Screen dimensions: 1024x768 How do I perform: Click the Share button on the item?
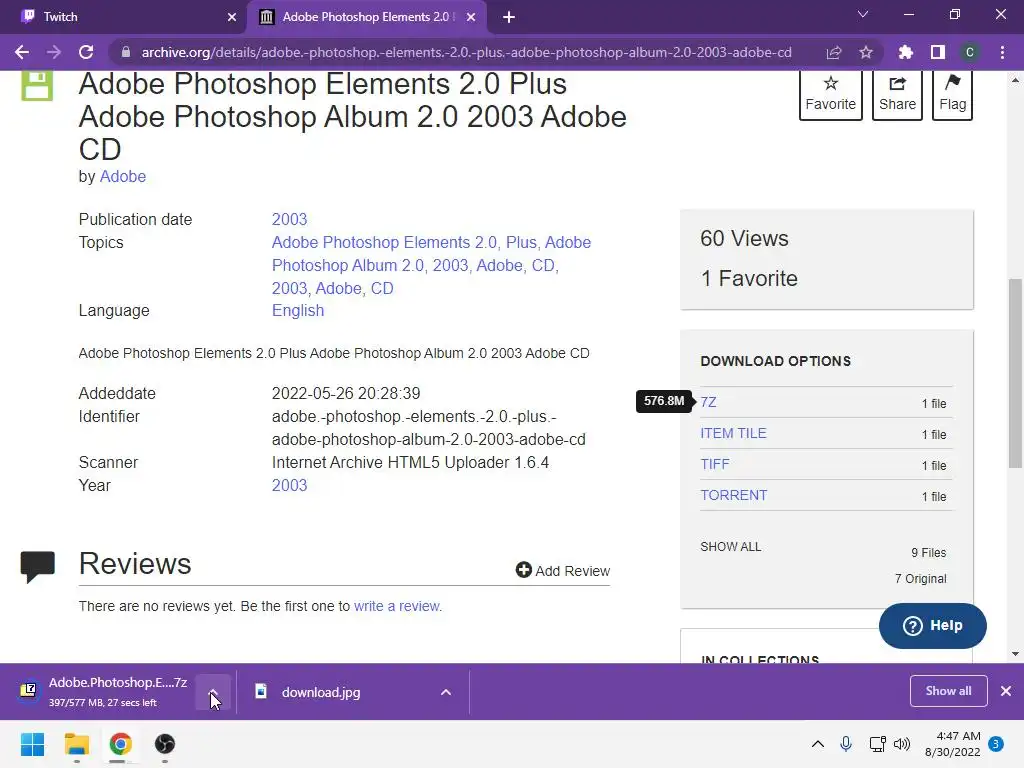897,95
